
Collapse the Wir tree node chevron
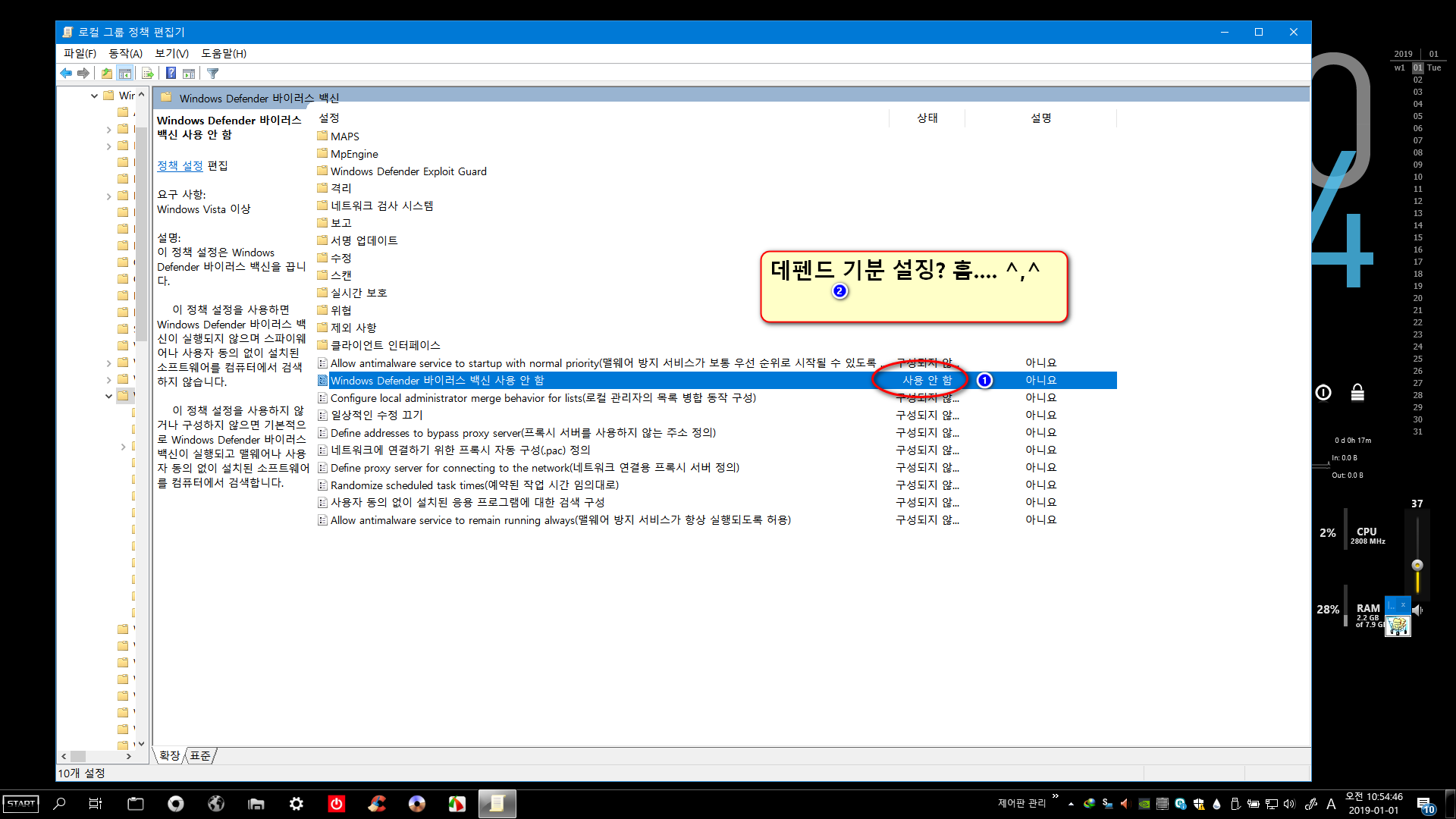94,96
